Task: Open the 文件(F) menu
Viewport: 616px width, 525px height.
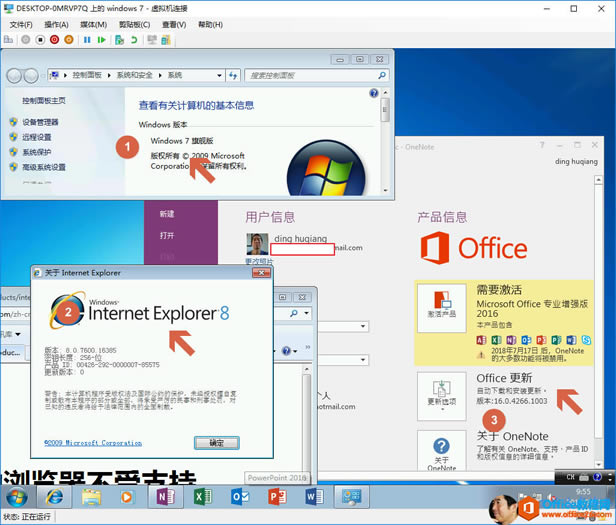Action: [x=21, y=25]
